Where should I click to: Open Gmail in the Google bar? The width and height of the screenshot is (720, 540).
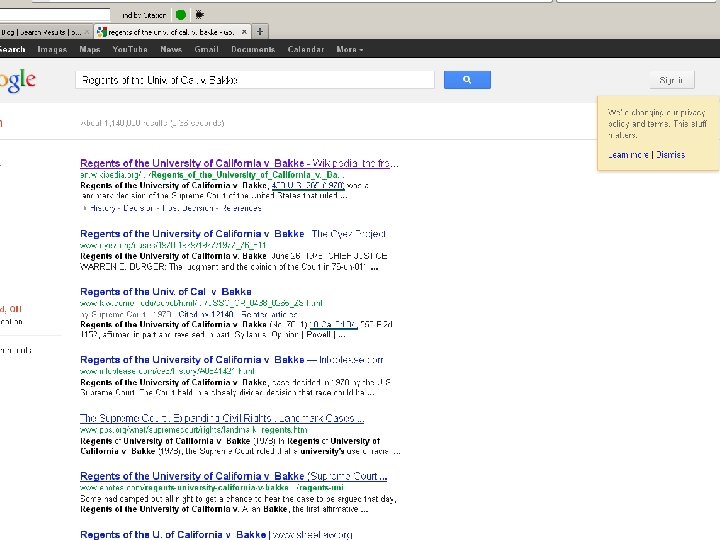point(206,49)
